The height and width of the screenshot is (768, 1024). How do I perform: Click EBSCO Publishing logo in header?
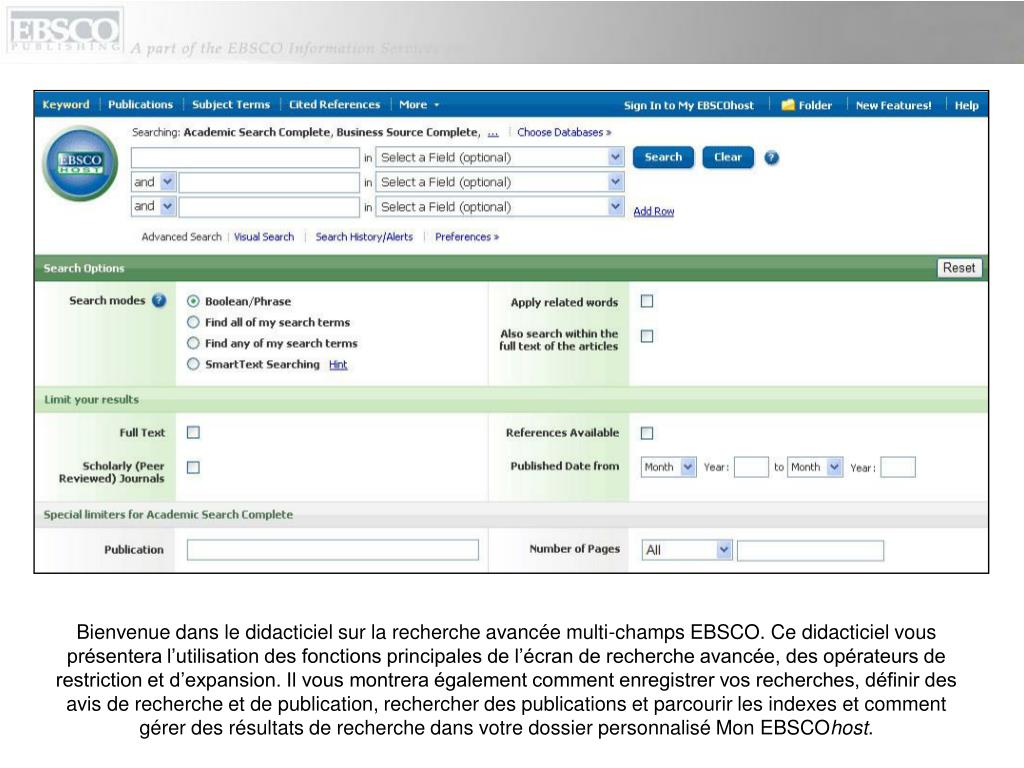click(65, 31)
